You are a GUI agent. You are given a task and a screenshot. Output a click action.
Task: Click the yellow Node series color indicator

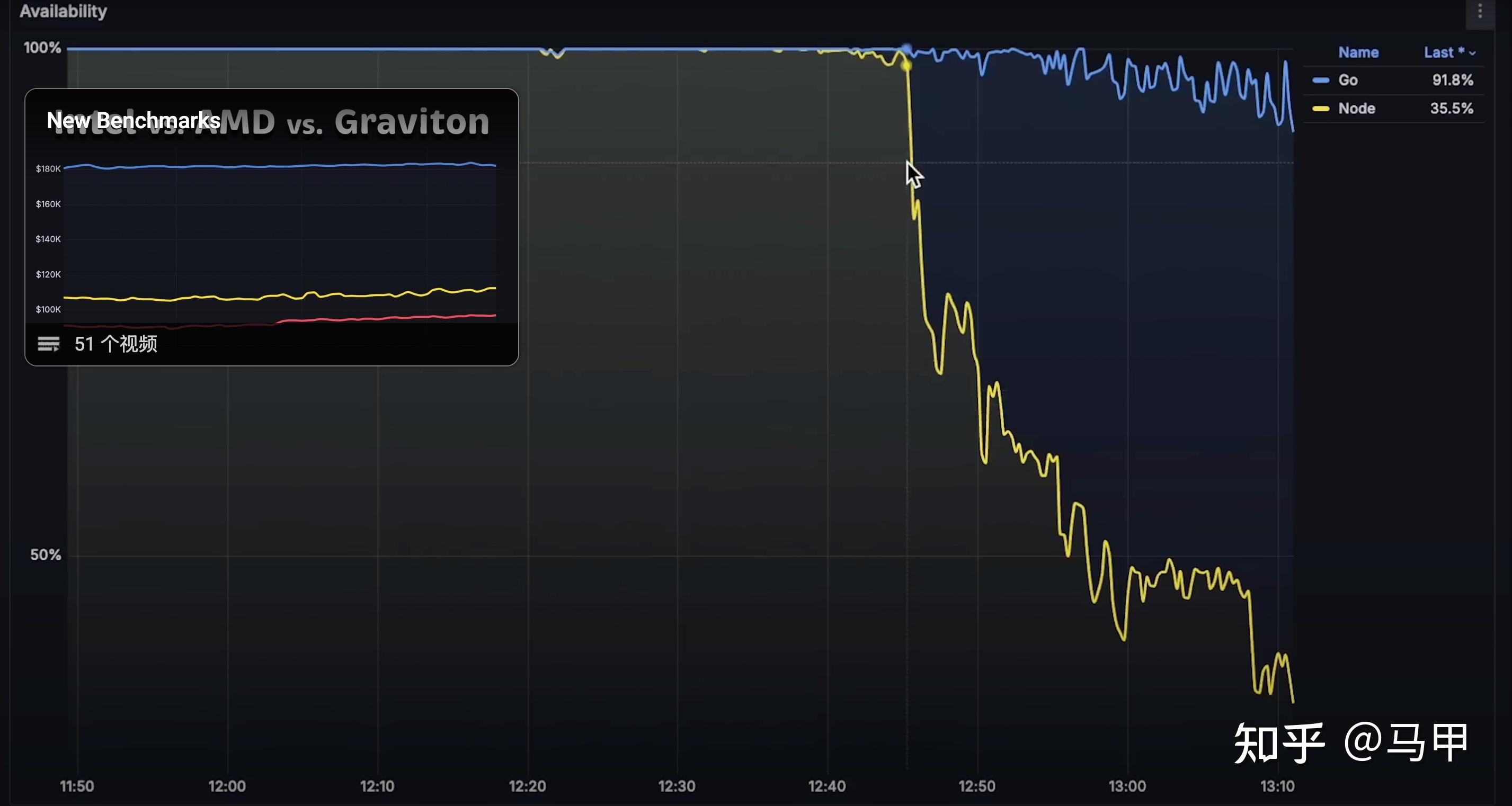click(1321, 109)
